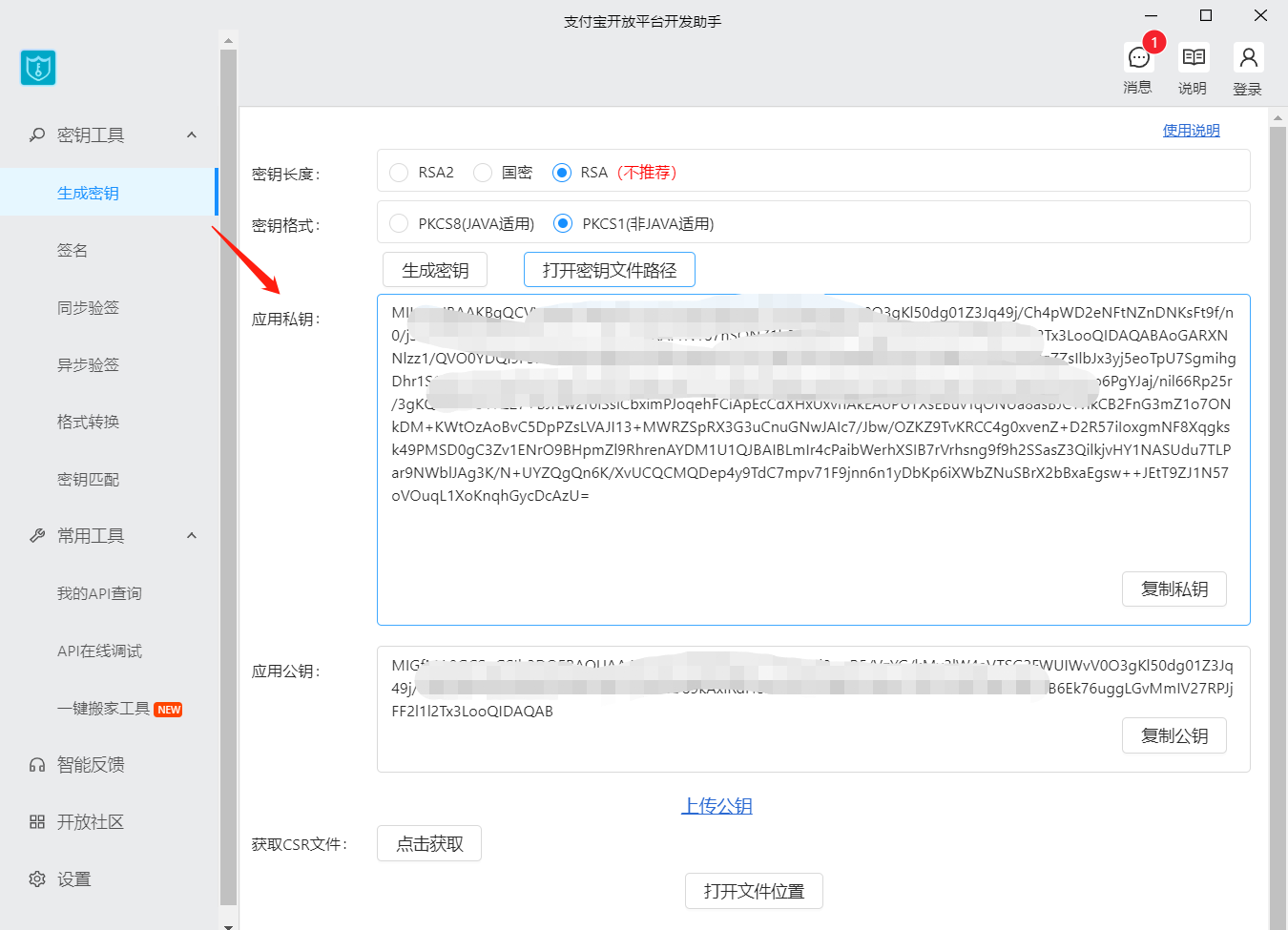Click the red notification badge on 消息
The width and height of the screenshot is (1288, 930).
(1154, 42)
